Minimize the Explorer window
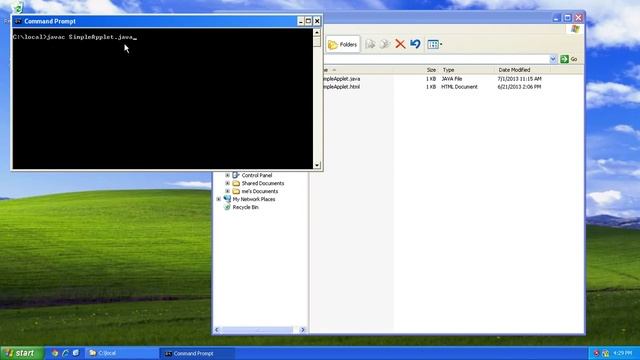Viewport: 640px width, 360px height. point(557,18)
